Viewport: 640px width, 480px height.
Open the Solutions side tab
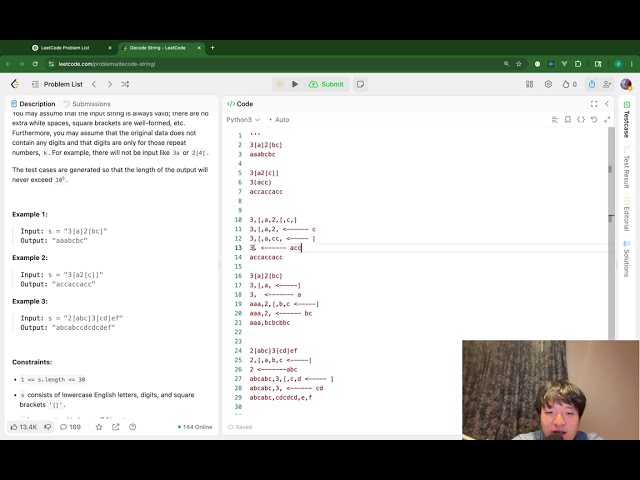(x=627, y=259)
